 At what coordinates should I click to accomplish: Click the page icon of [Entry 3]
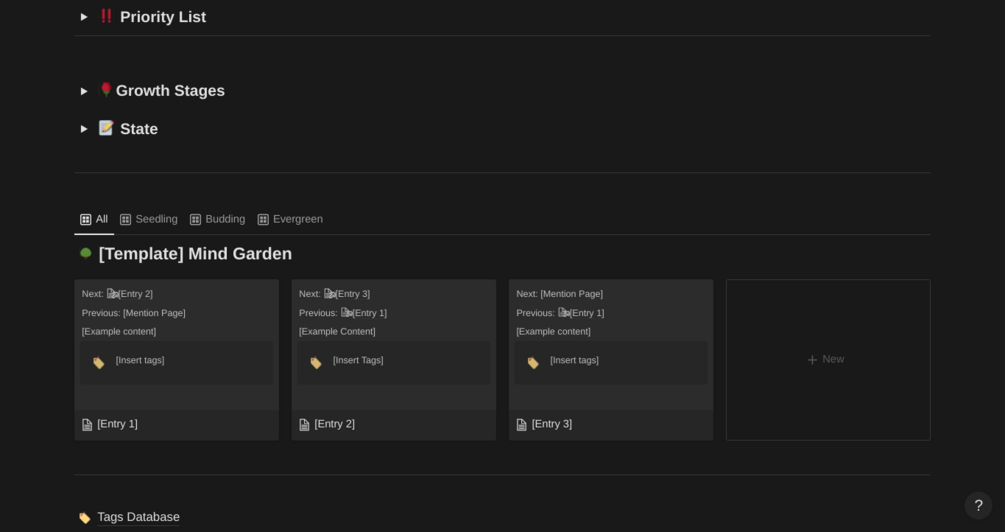[521, 425]
